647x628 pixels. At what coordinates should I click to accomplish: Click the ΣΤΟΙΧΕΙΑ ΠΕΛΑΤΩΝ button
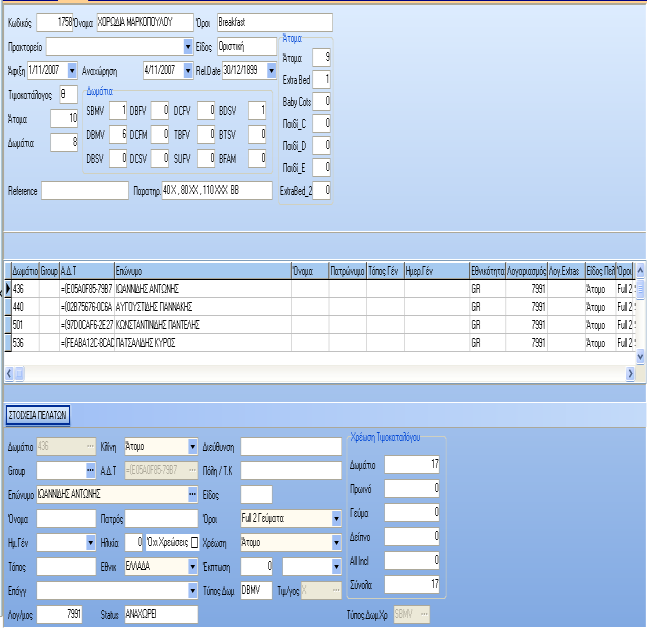[x=38, y=415]
